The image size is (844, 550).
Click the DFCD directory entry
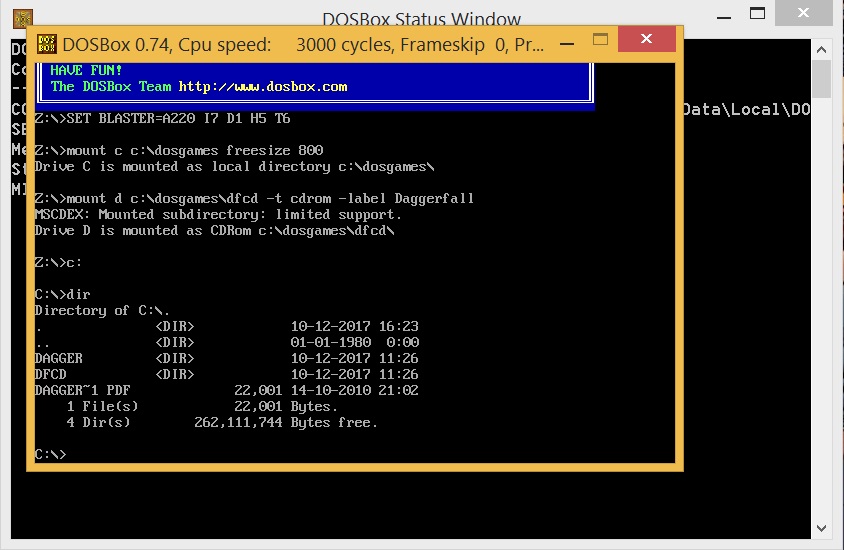pyautogui.click(x=226, y=375)
